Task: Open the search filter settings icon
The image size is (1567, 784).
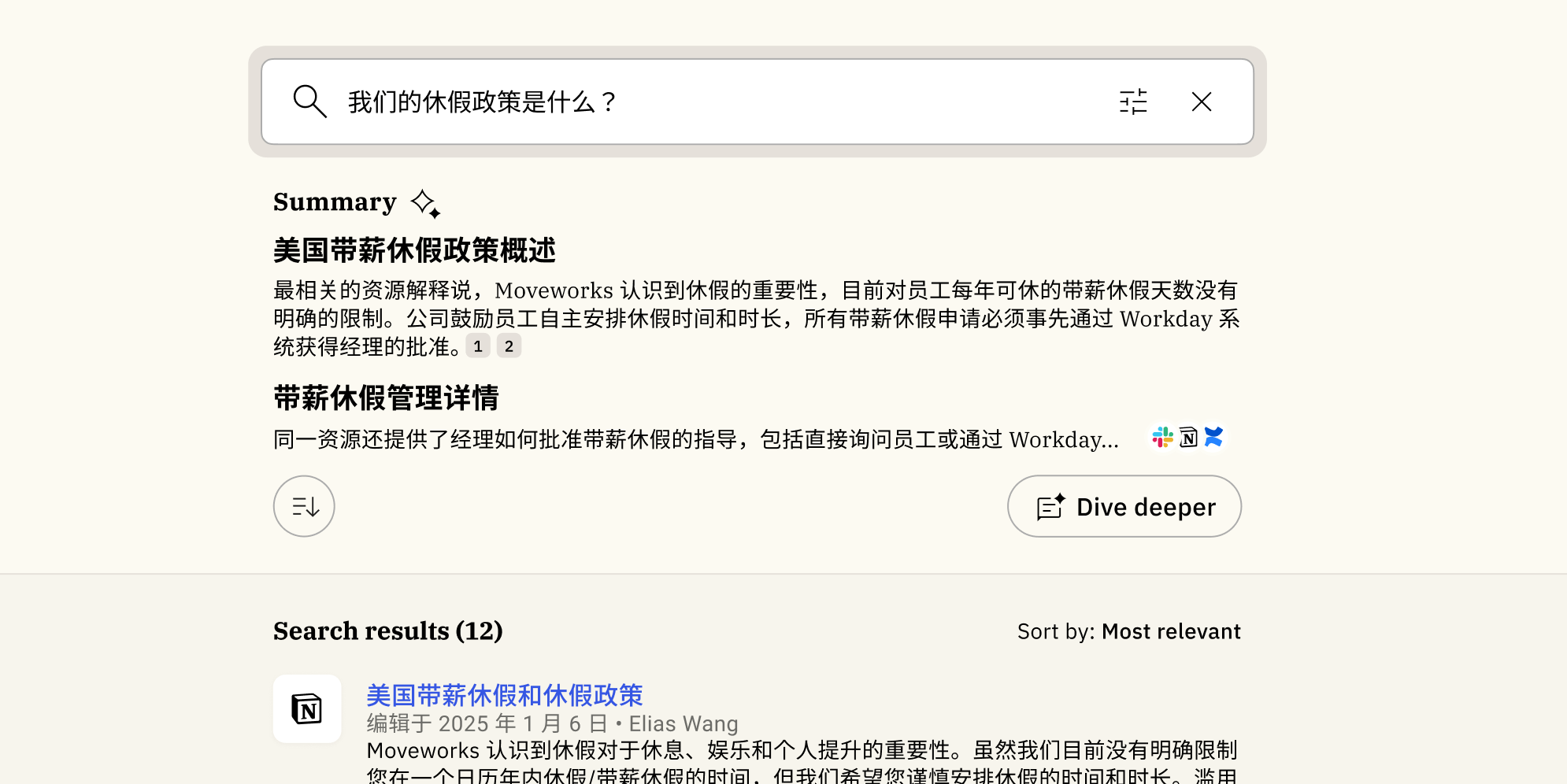Action: [x=1133, y=102]
